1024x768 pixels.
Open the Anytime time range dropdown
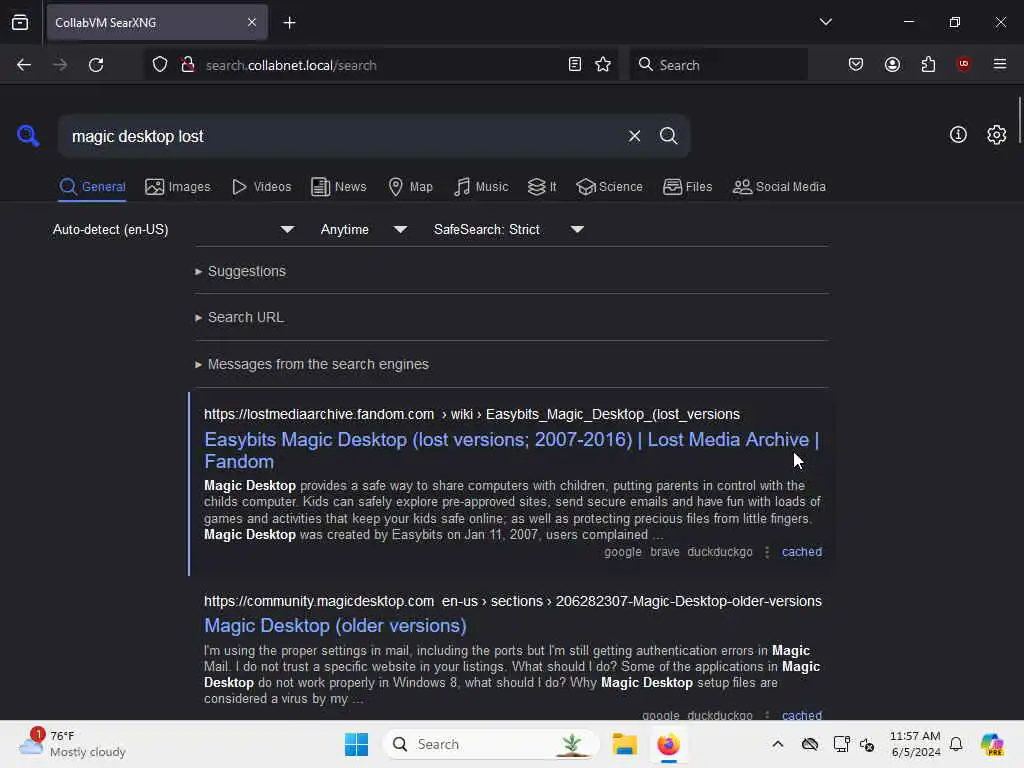coord(363,229)
